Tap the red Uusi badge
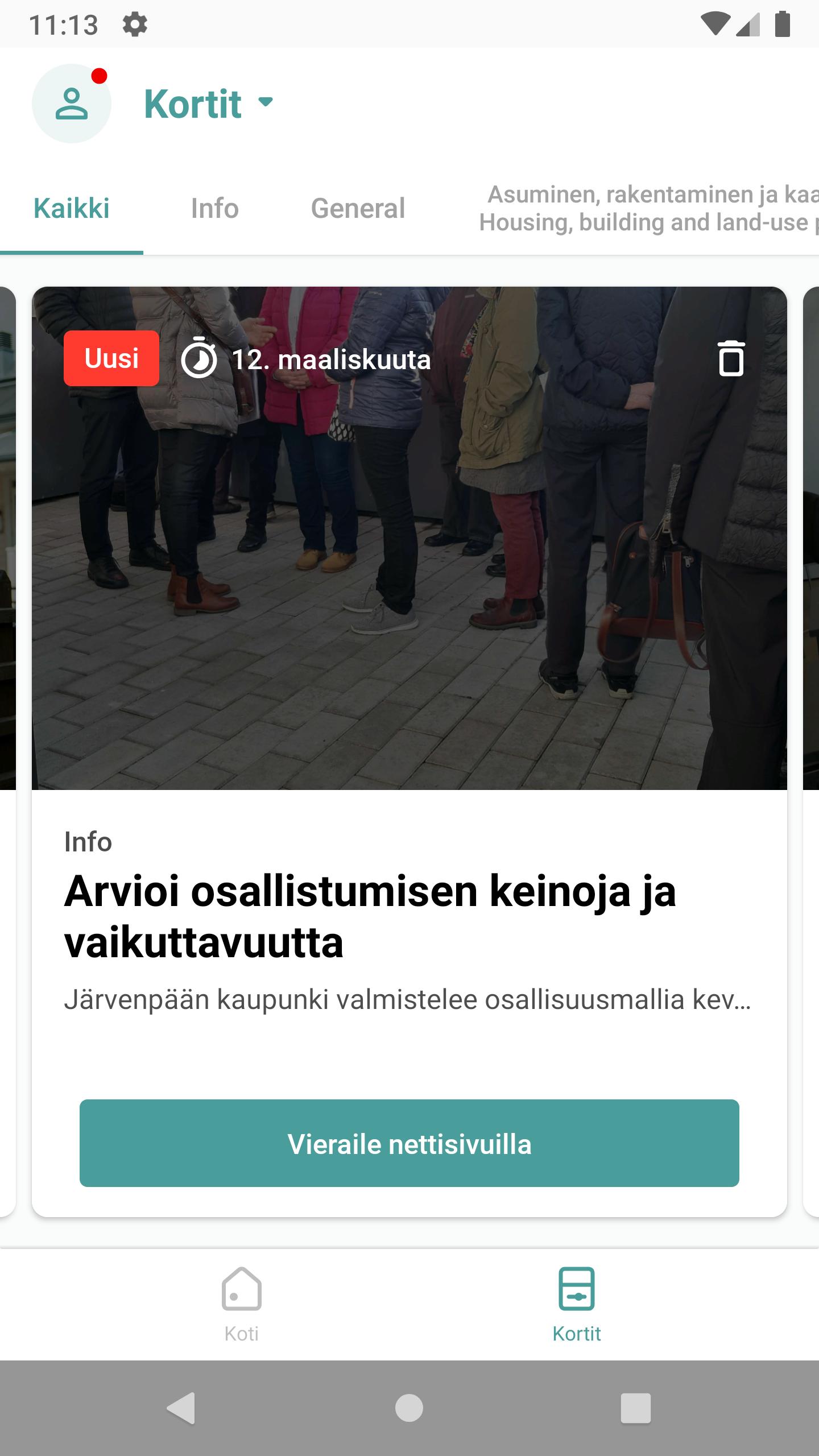 (111, 358)
